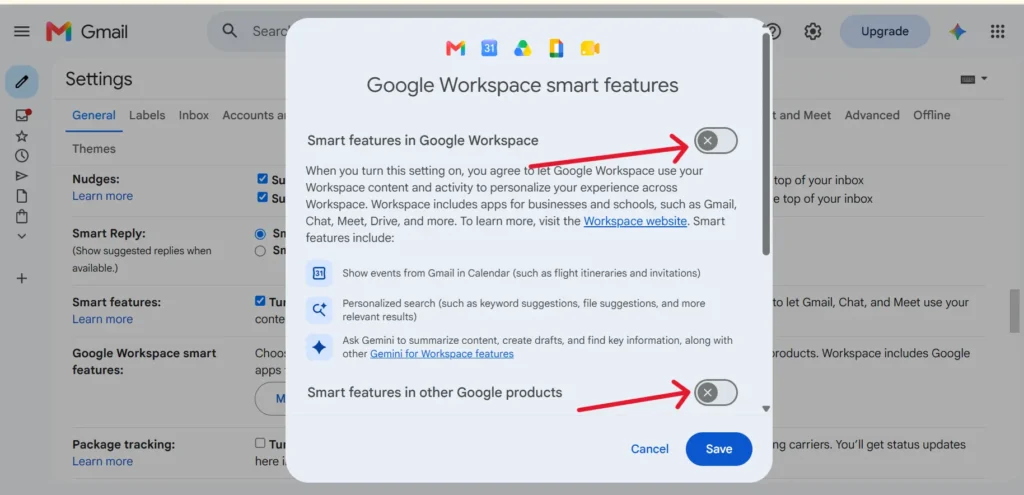Viewport: 1024px width, 495px height.
Task: Click the Meet icon in dialog header
Action: (x=590, y=48)
